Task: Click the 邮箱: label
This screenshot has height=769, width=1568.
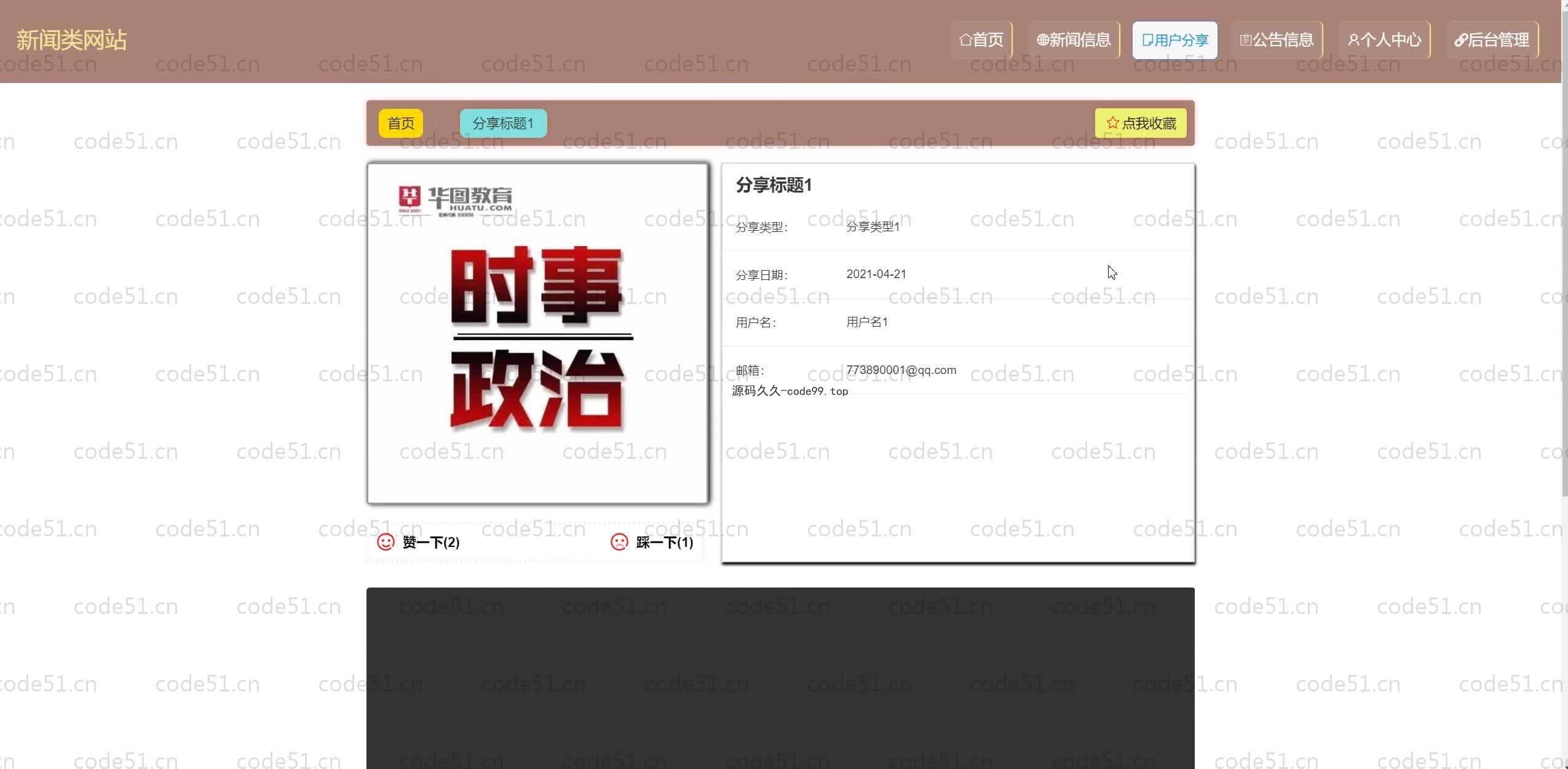Action: 750,370
